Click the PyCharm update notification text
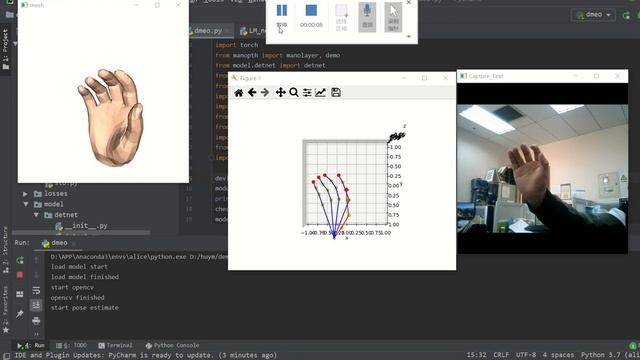640x360 pixels. click(145, 356)
